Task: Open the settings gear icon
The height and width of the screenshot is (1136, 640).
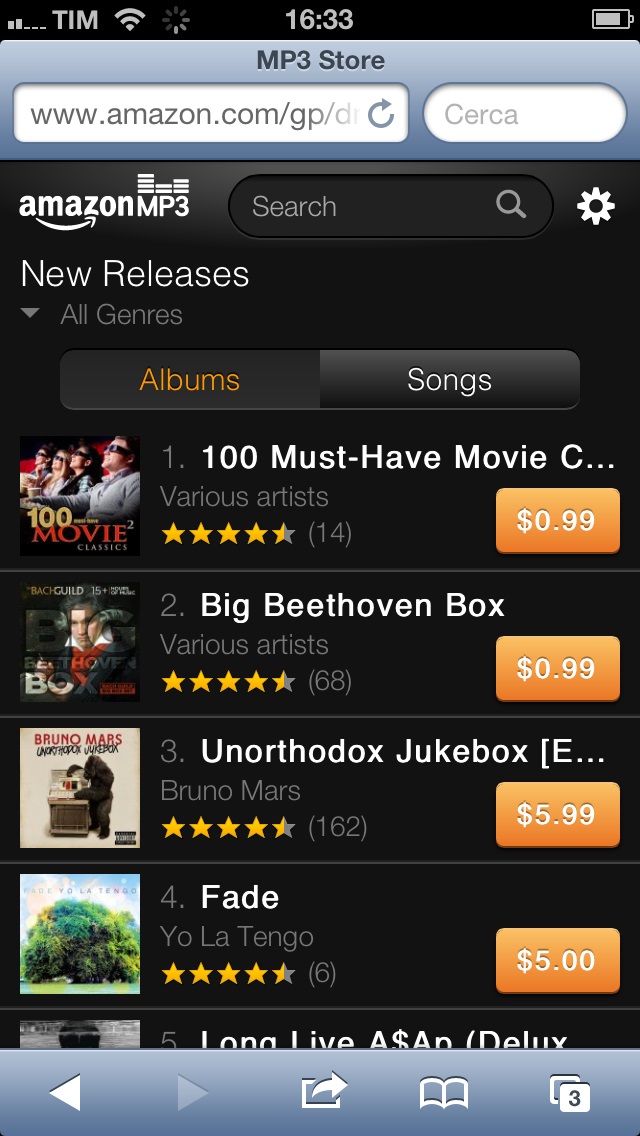Action: pyautogui.click(x=596, y=206)
